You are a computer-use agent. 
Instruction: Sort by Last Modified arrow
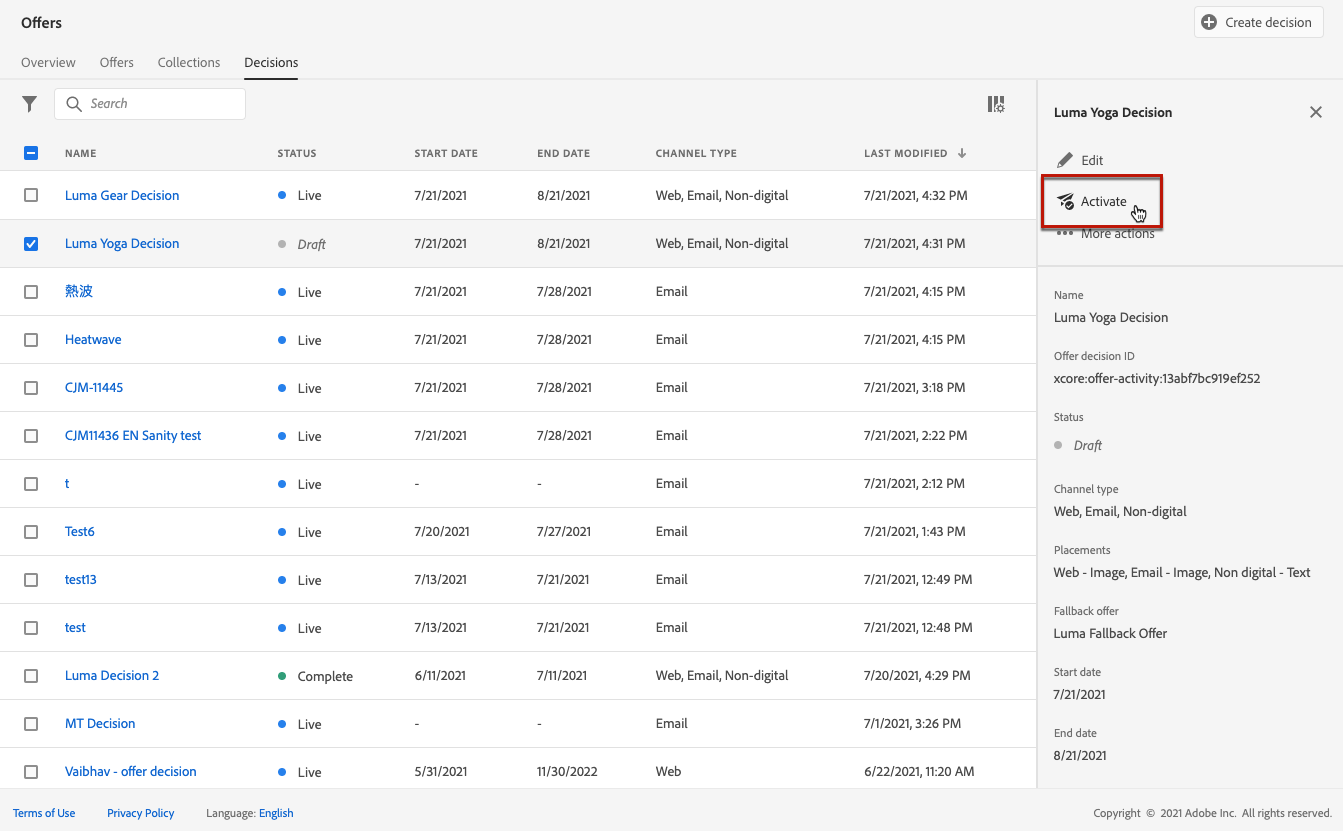pyautogui.click(x=962, y=153)
